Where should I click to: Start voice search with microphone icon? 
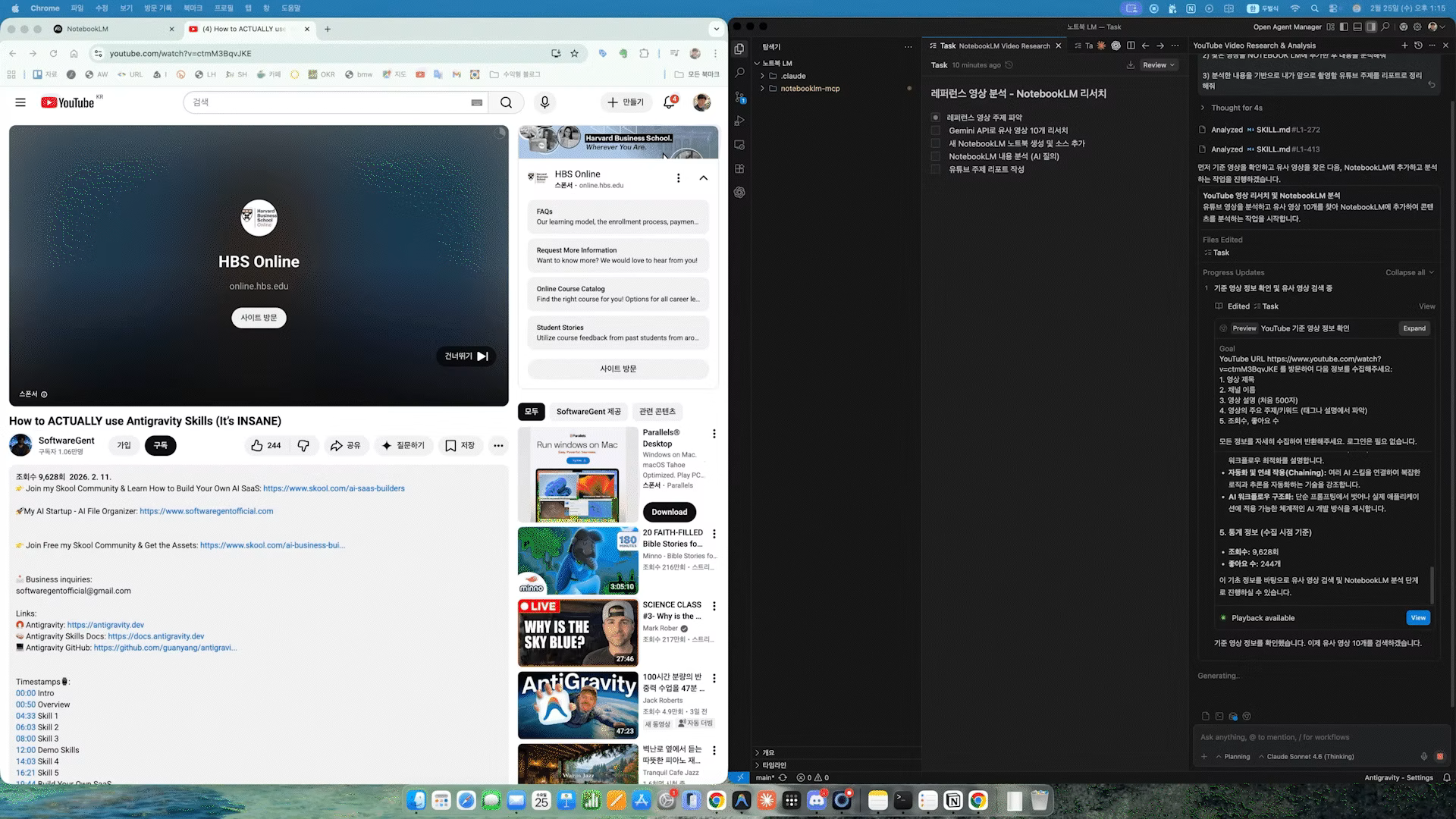click(544, 102)
